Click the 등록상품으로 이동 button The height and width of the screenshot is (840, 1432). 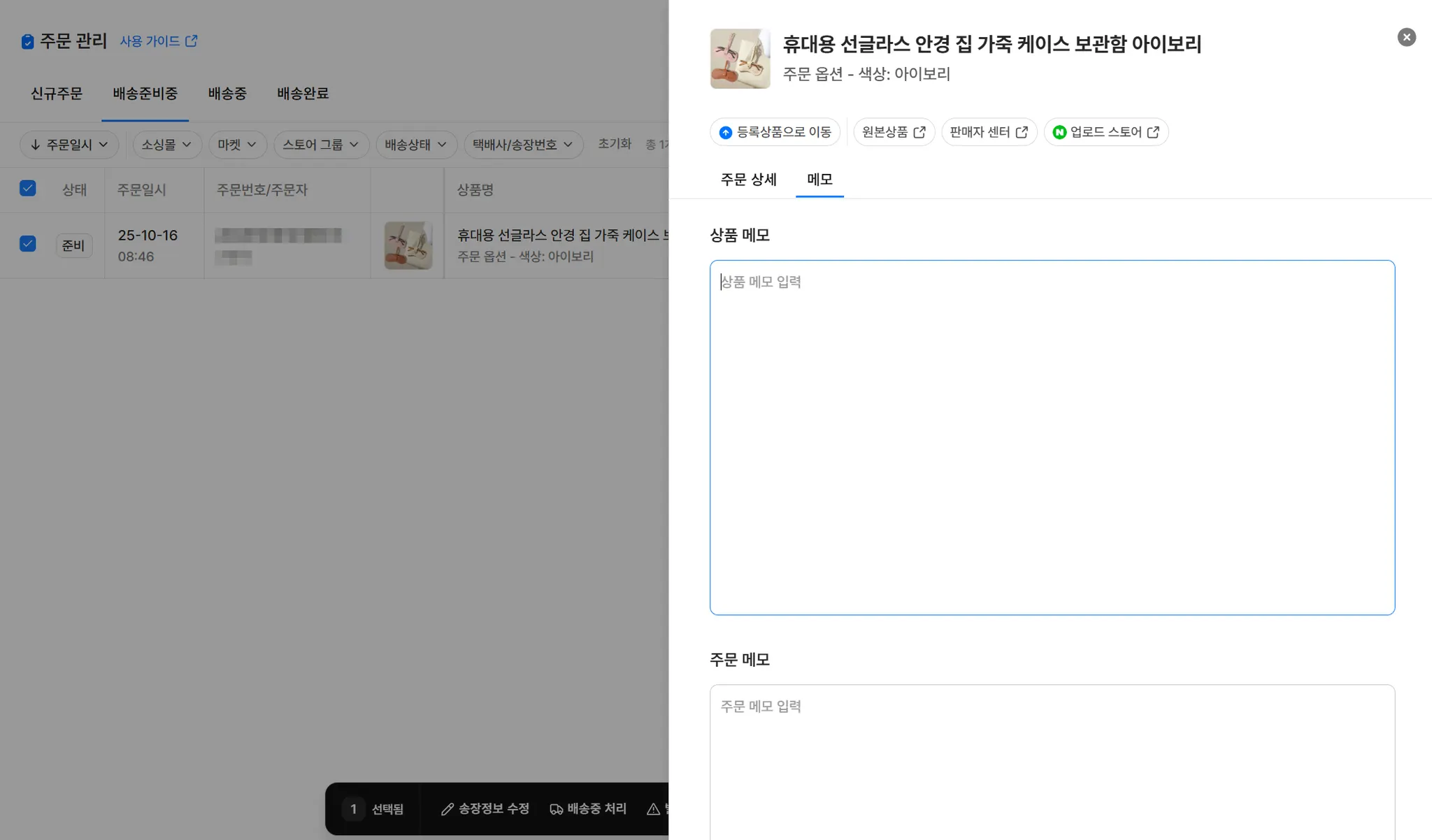click(x=775, y=132)
